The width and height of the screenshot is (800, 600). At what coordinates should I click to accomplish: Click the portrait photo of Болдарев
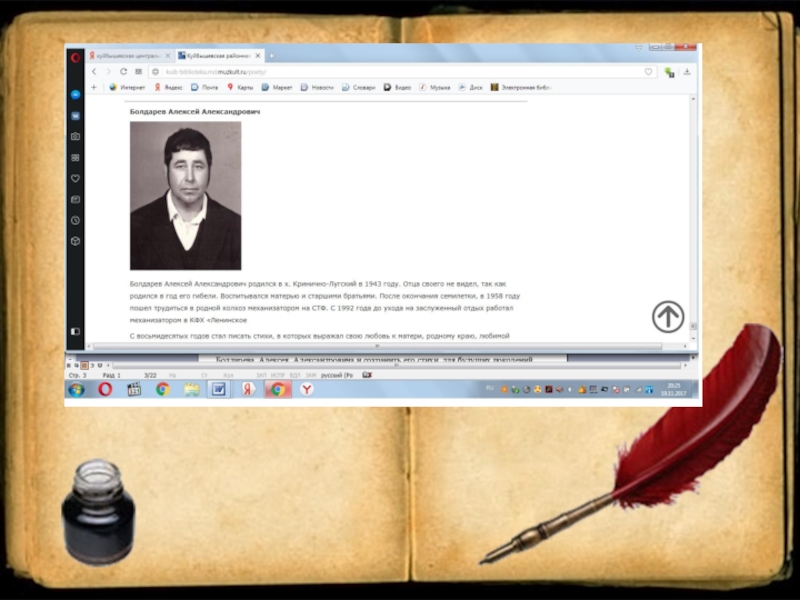[186, 195]
